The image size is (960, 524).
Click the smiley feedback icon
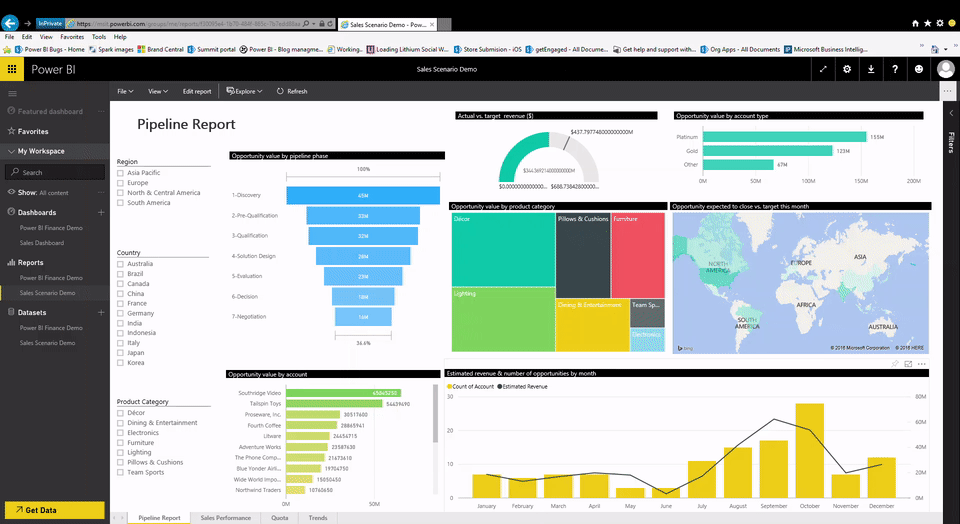919,69
